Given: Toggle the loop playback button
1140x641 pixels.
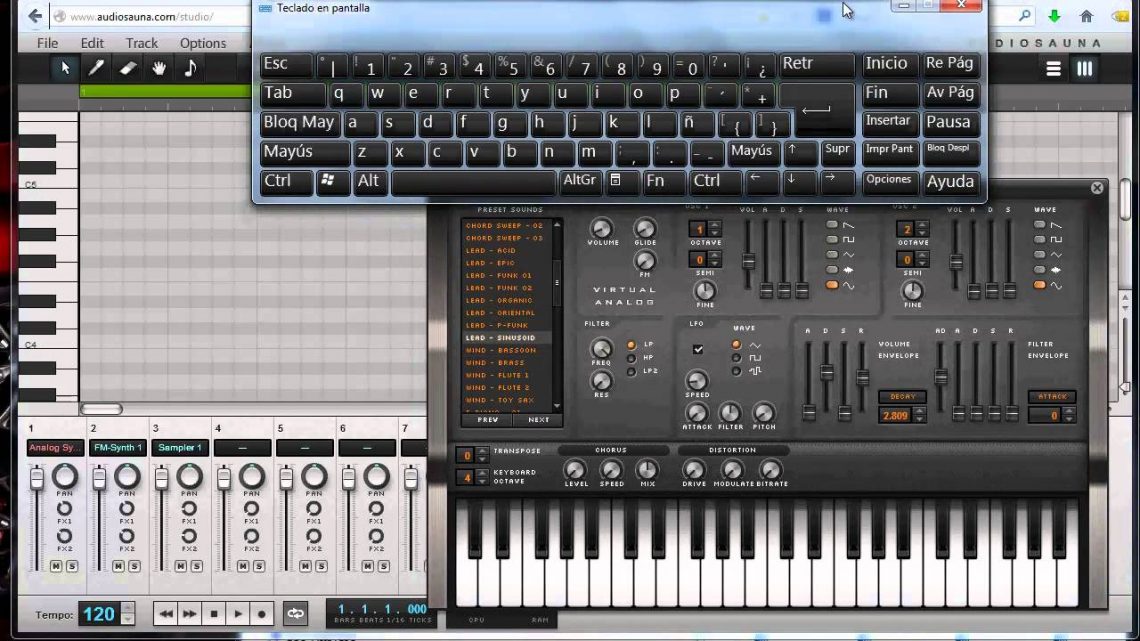Looking at the screenshot, I should pos(295,613).
